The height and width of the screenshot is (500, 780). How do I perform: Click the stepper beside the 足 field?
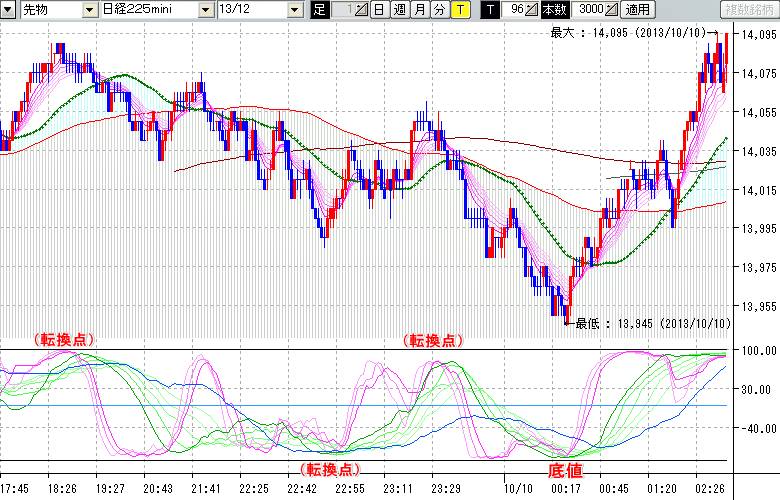pos(361,10)
